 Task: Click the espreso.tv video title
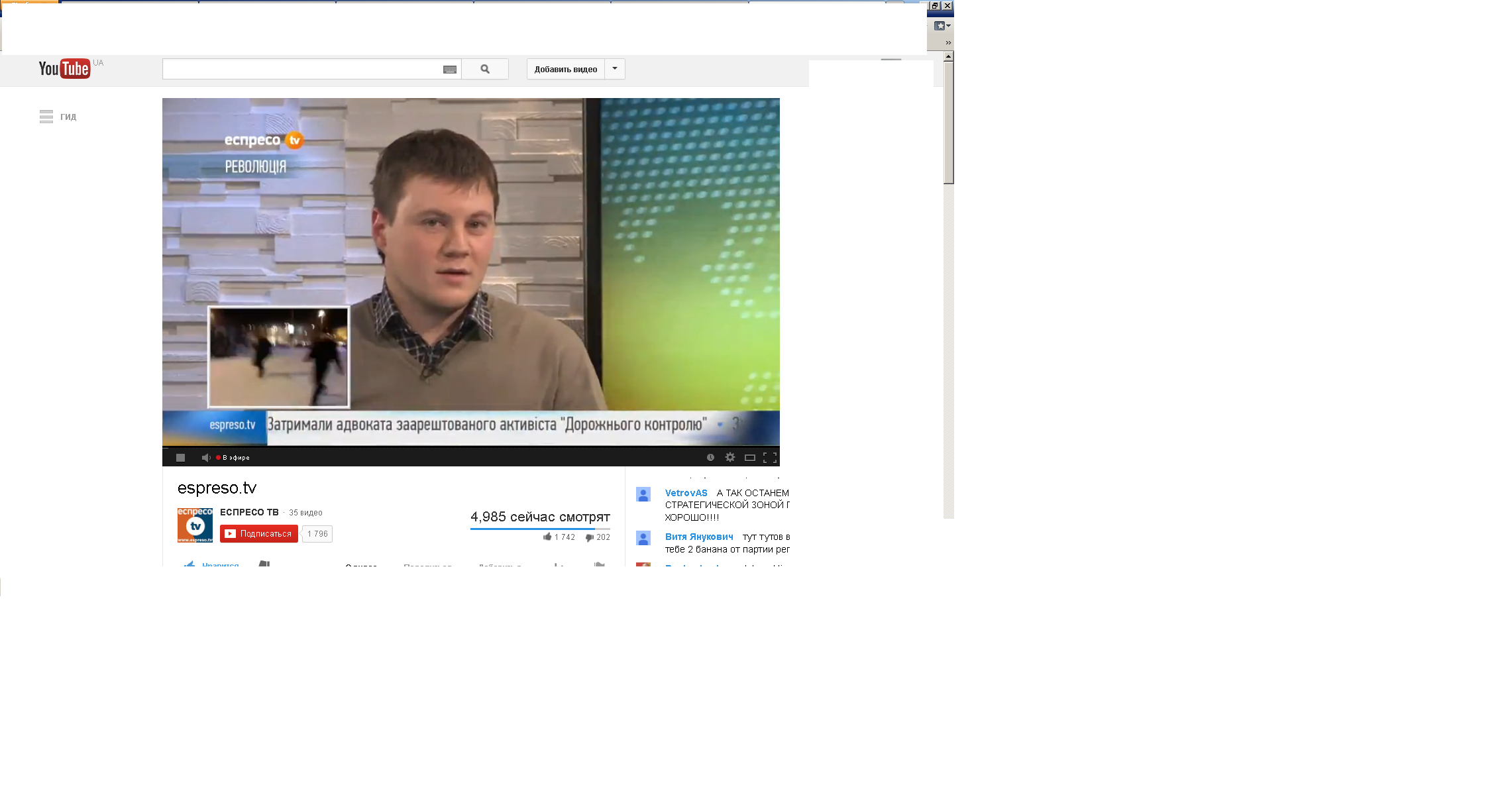217,488
